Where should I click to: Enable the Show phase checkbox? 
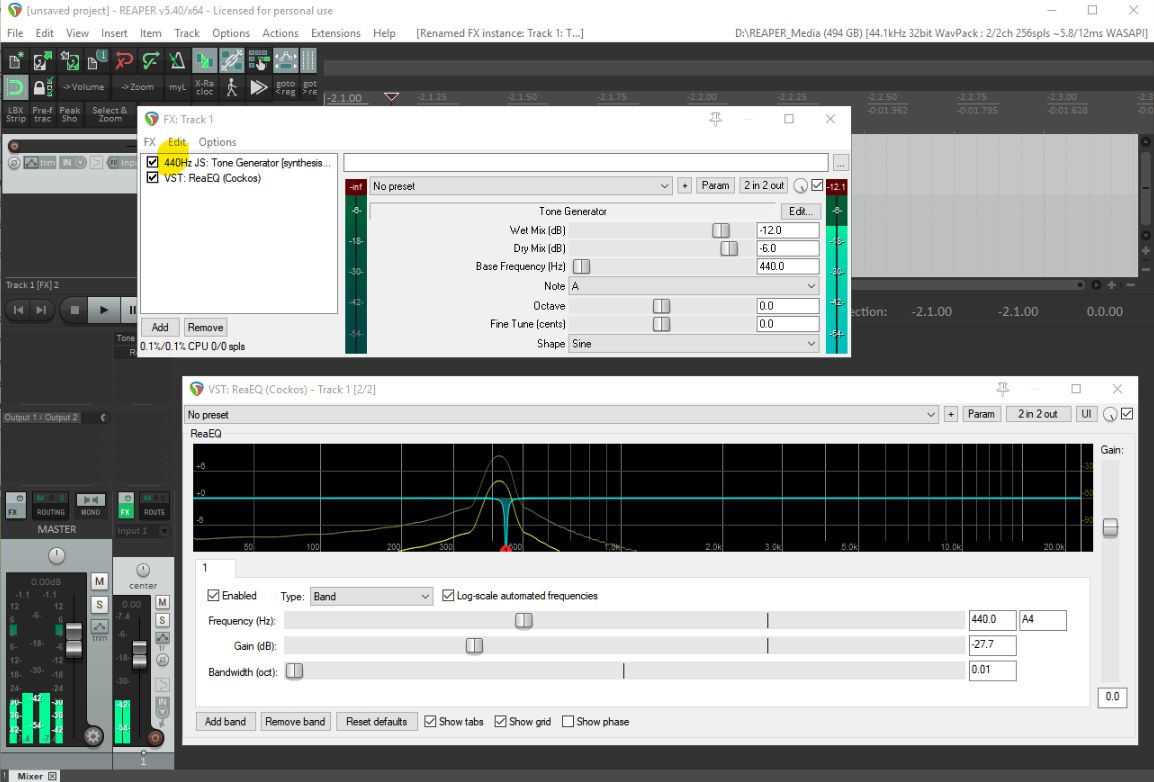[x=568, y=722]
